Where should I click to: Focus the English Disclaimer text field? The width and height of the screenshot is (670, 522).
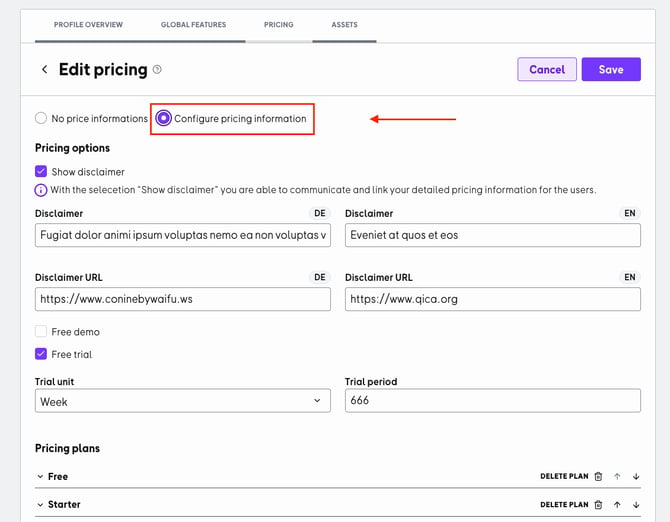coord(493,235)
